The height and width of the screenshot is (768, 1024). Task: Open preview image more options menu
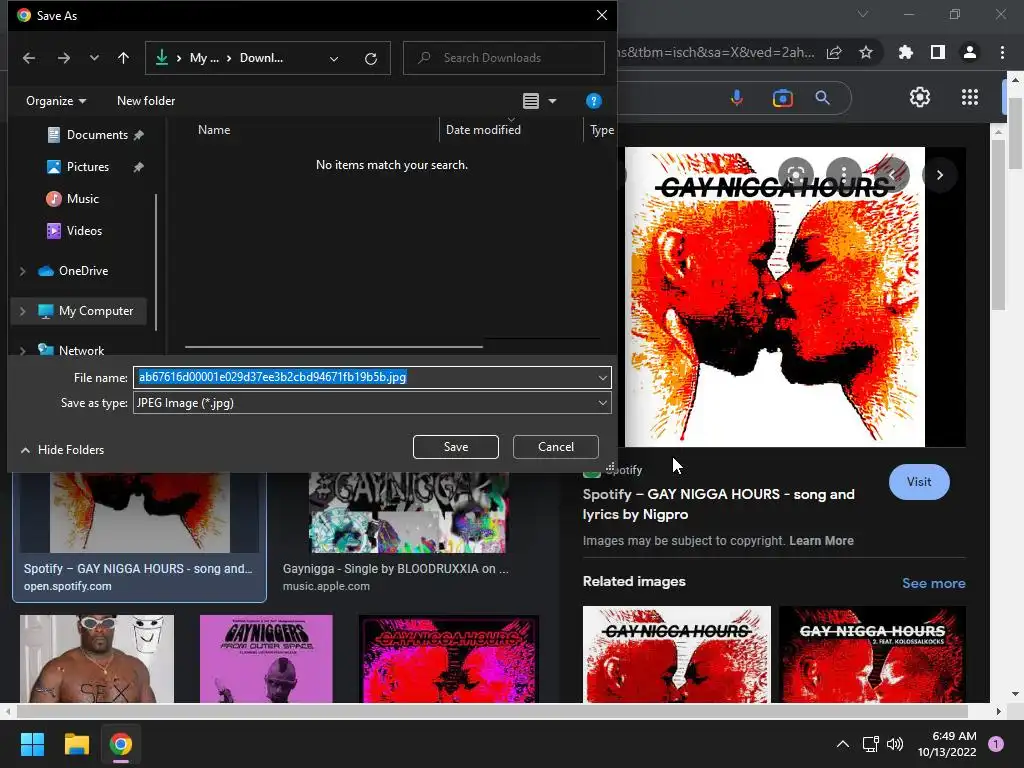coord(844,174)
